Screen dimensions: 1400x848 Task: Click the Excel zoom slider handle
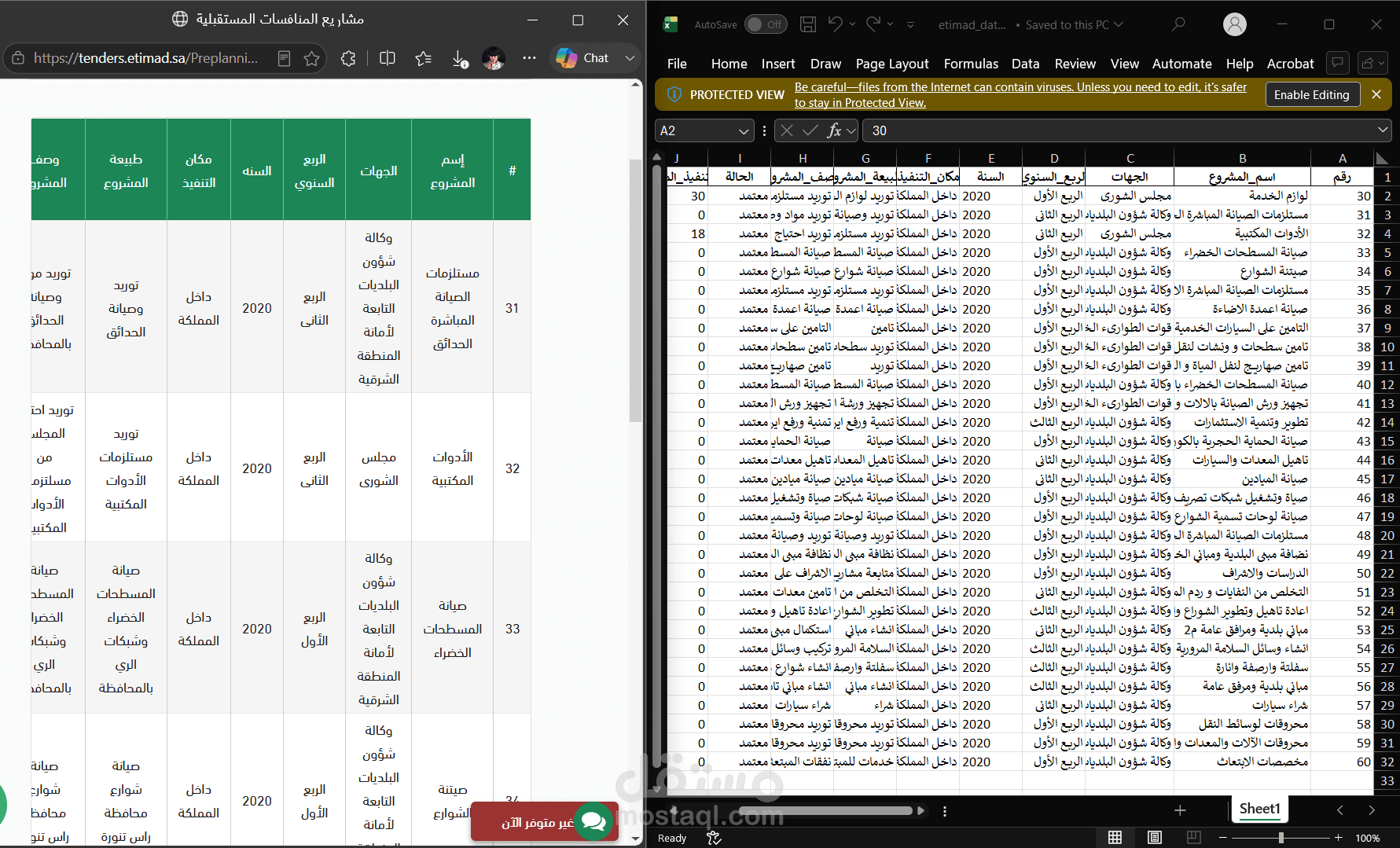(1281, 838)
